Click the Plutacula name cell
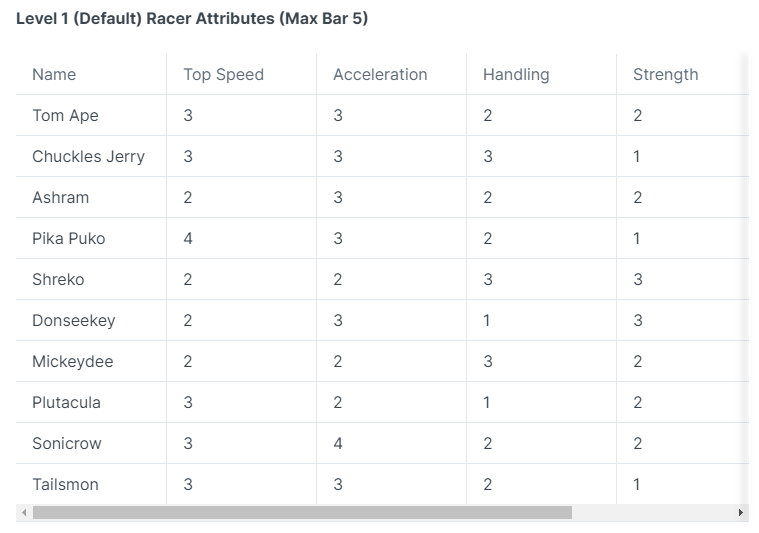Screen dimensions: 759x533 (x=91, y=402)
